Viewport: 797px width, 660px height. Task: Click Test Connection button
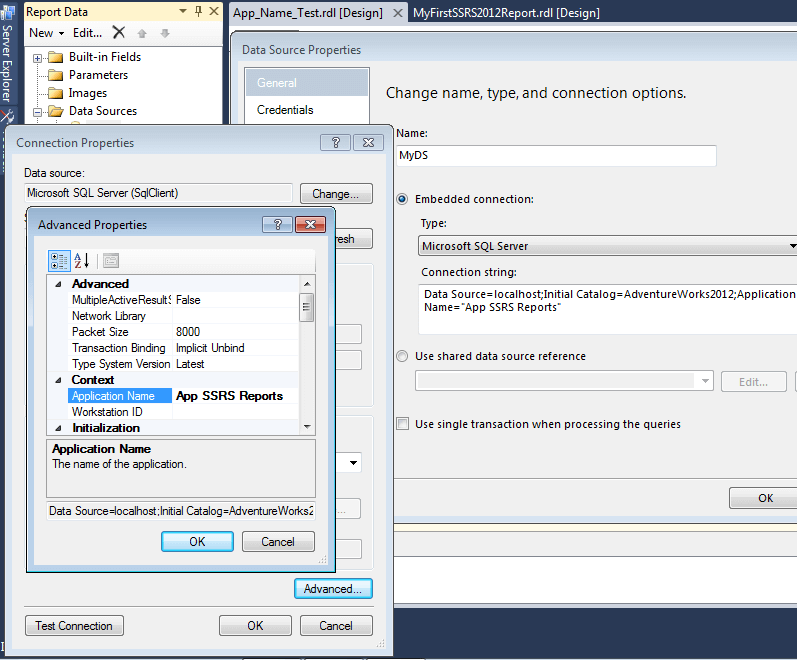pyautogui.click(x=74, y=625)
